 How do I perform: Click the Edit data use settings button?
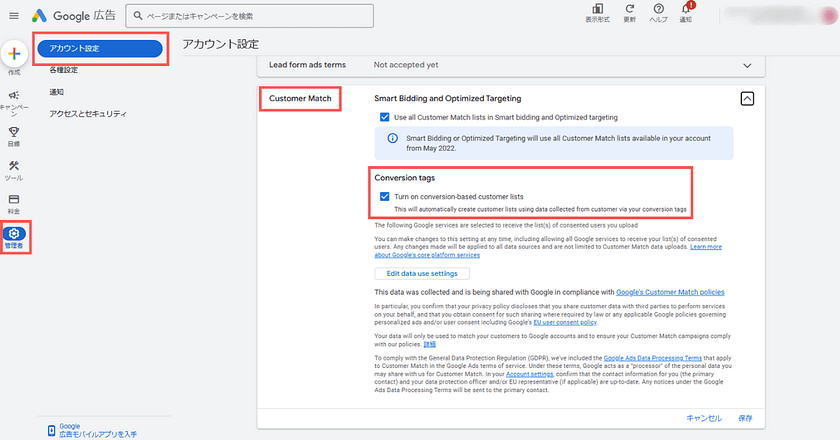tap(421, 273)
